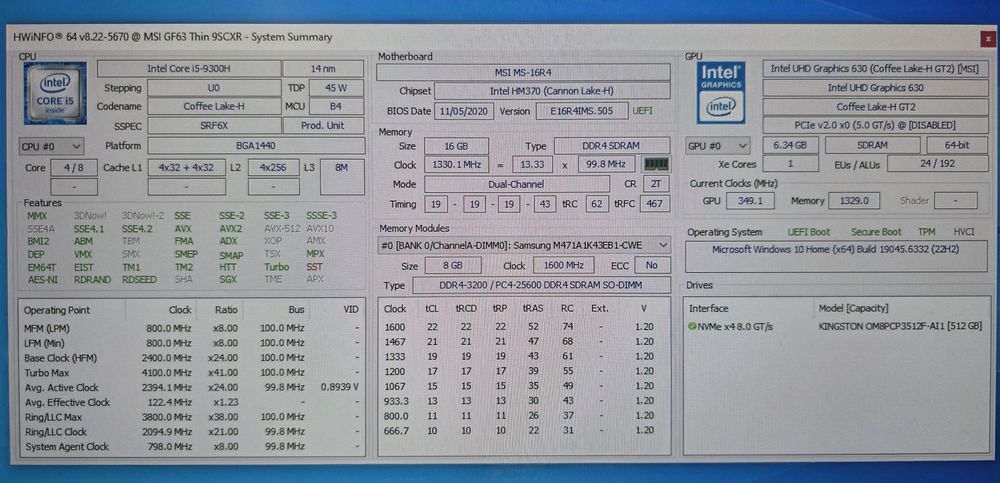The image size is (1000, 483).
Task: Click the Operating Point column header
Action: click(x=57, y=310)
